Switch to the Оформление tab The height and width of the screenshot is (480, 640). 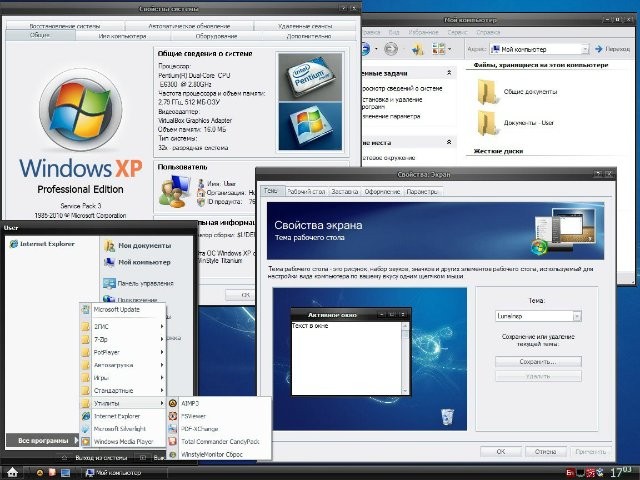[x=382, y=191]
